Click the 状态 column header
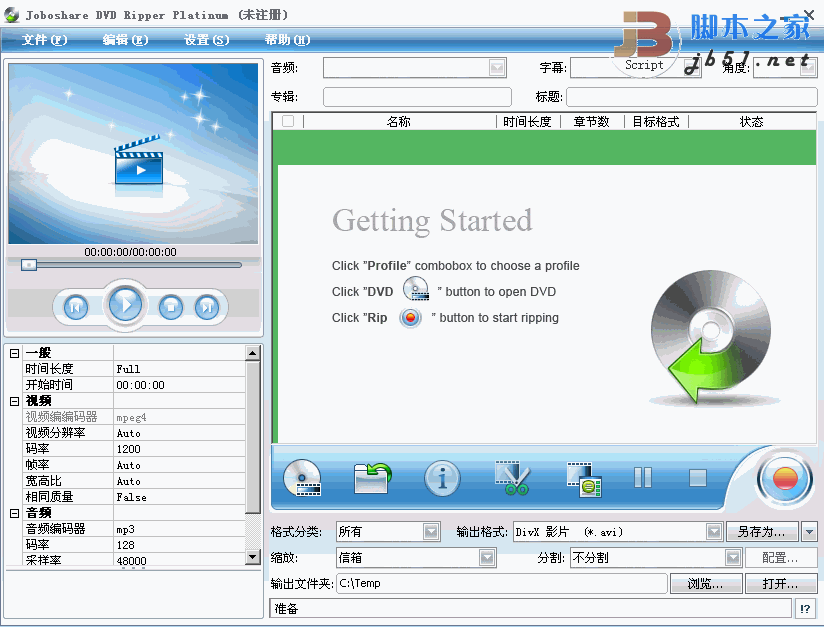This screenshot has width=824, height=627. click(x=751, y=122)
